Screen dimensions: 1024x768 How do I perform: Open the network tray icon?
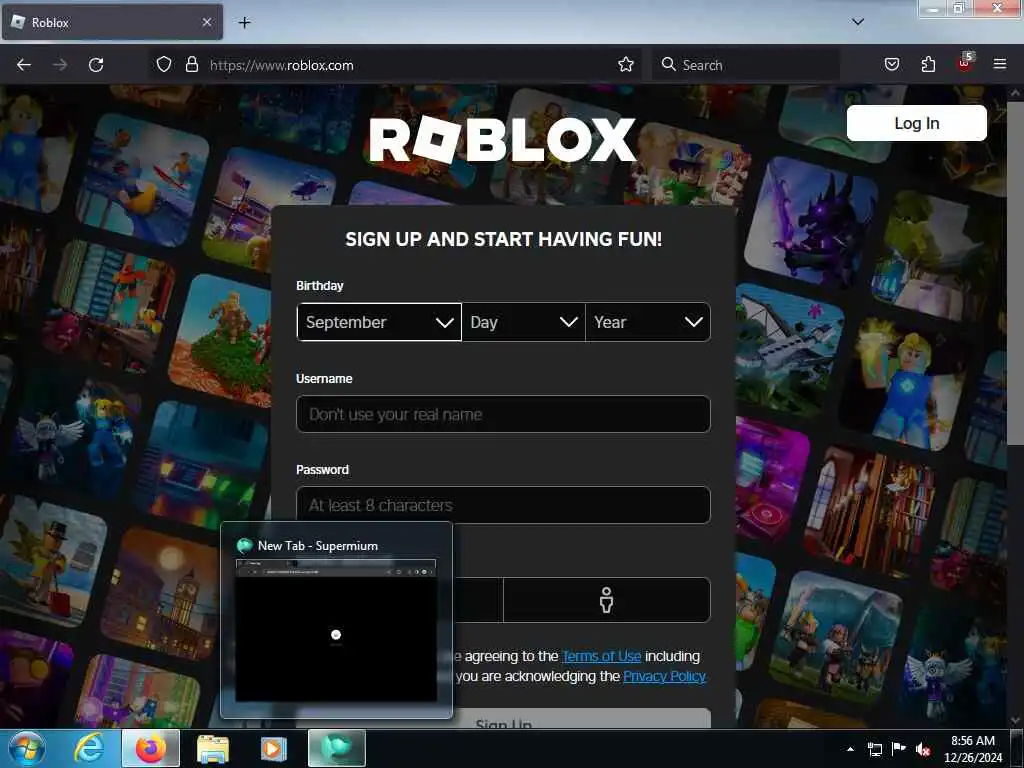tap(874, 749)
